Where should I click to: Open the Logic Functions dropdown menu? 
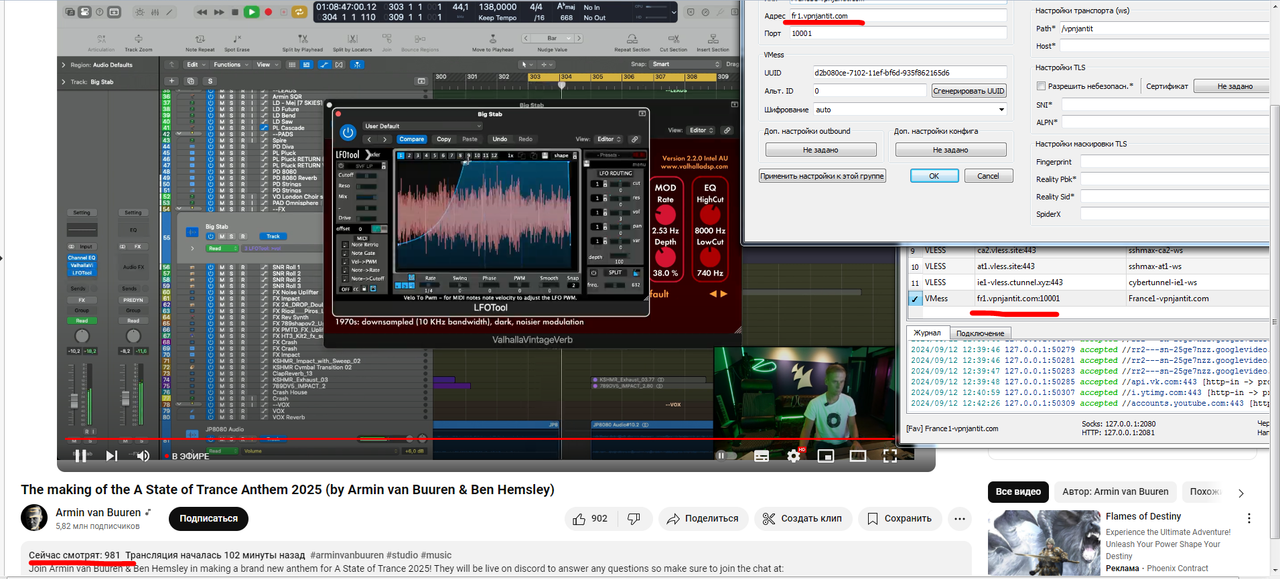[x=230, y=64]
